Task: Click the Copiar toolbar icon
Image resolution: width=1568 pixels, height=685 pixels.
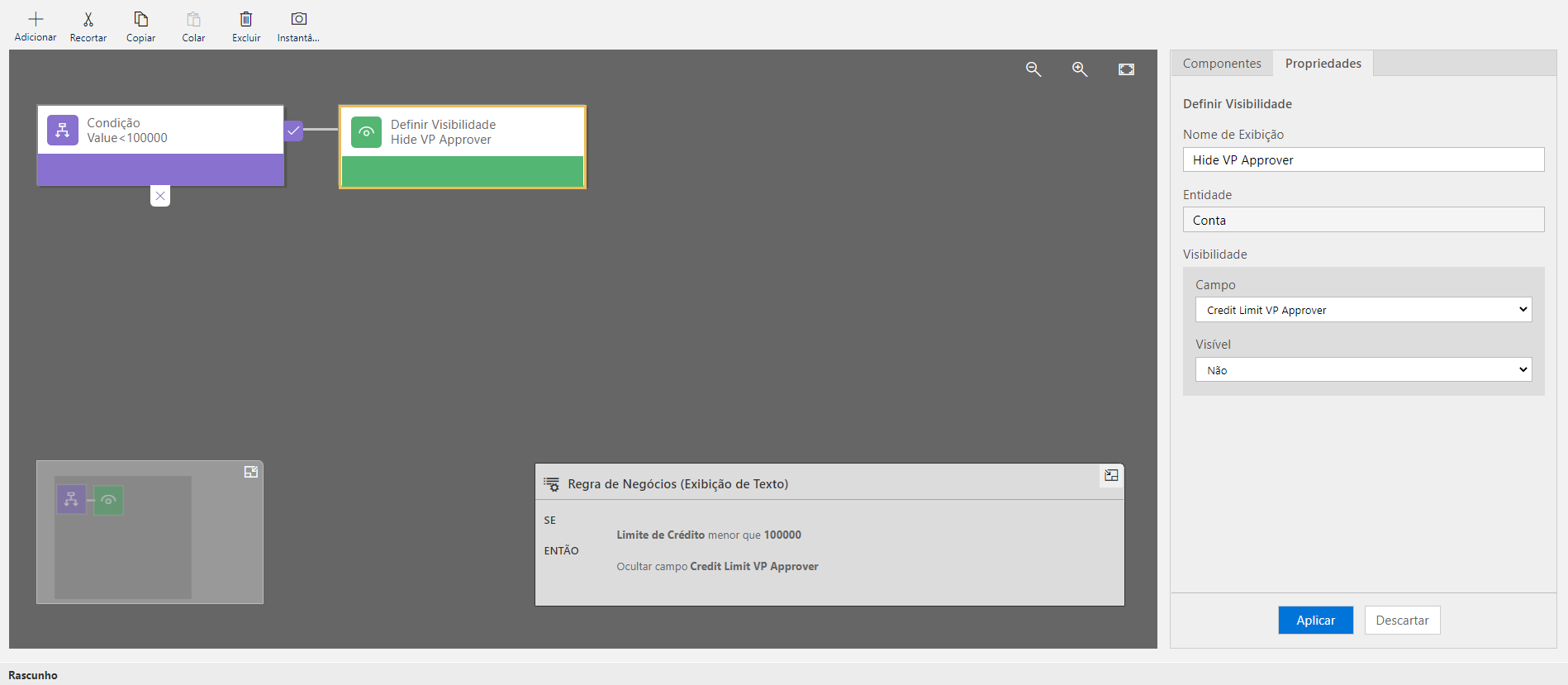Action: click(x=141, y=19)
